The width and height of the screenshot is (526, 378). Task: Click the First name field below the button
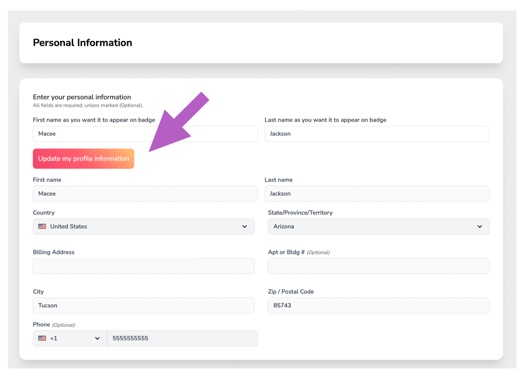click(145, 194)
